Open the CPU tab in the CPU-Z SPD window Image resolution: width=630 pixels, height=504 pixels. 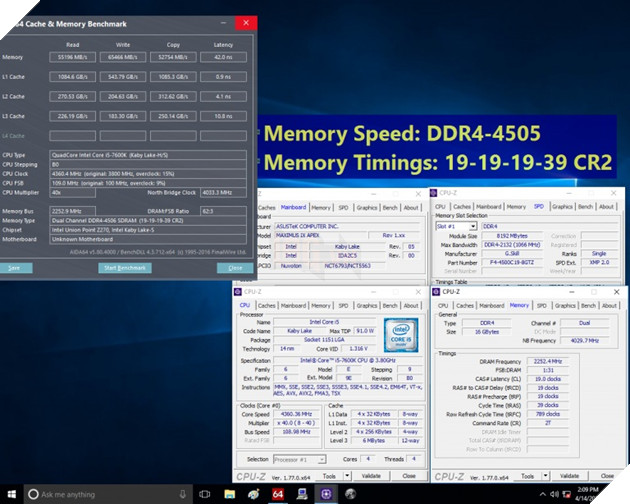pos(440,207)
